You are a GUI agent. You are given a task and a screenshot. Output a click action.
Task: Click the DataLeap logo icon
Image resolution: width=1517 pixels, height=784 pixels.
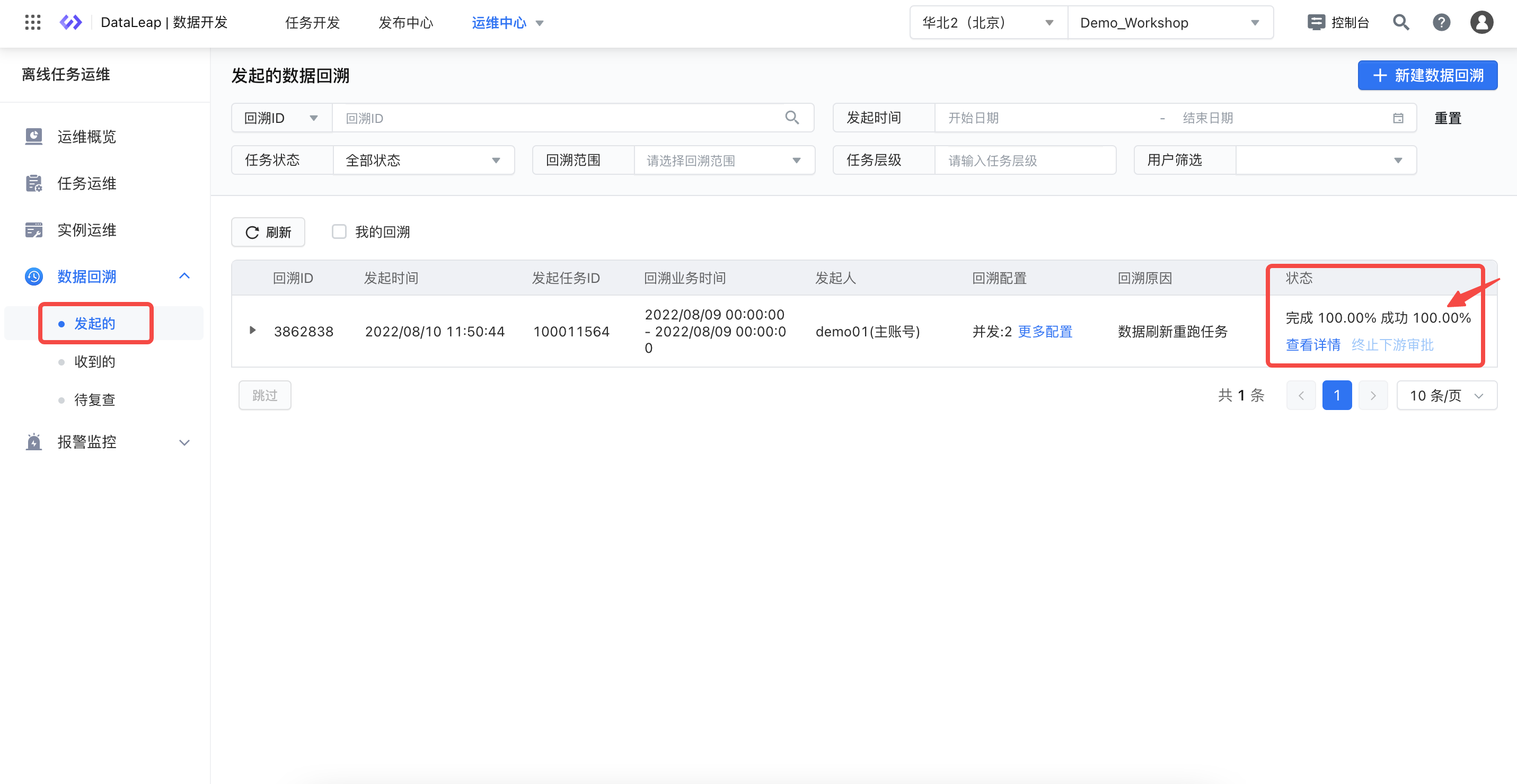click(x=70, y=22)
